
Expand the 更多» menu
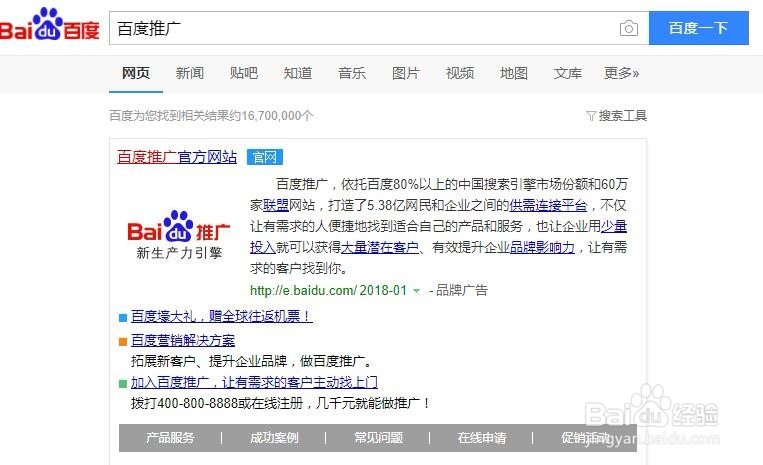(621, 73)
